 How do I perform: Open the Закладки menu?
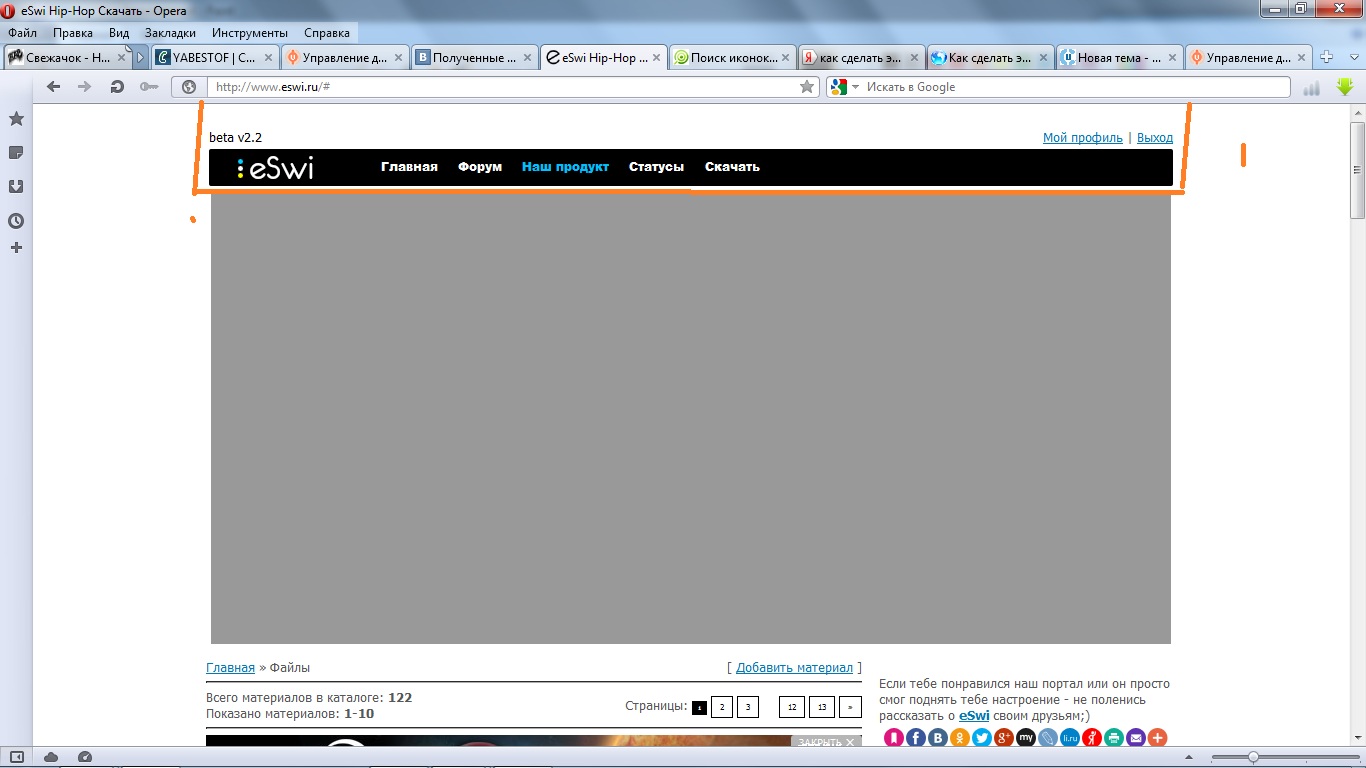(x=170, y=33)
